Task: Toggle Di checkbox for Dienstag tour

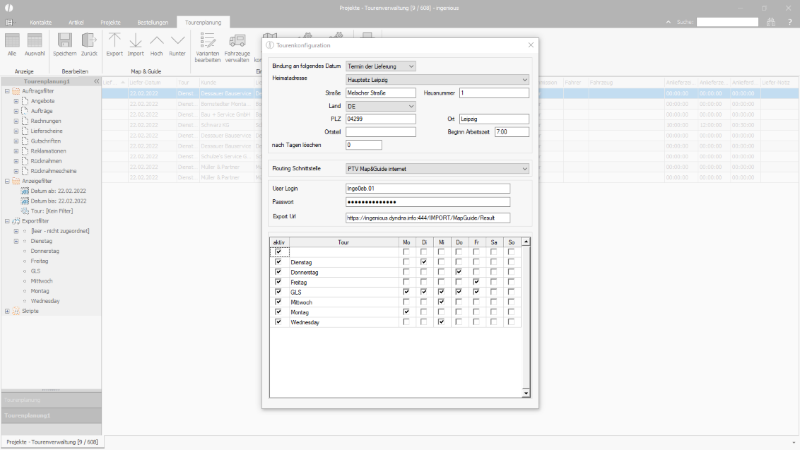Action: pos(423,262)
